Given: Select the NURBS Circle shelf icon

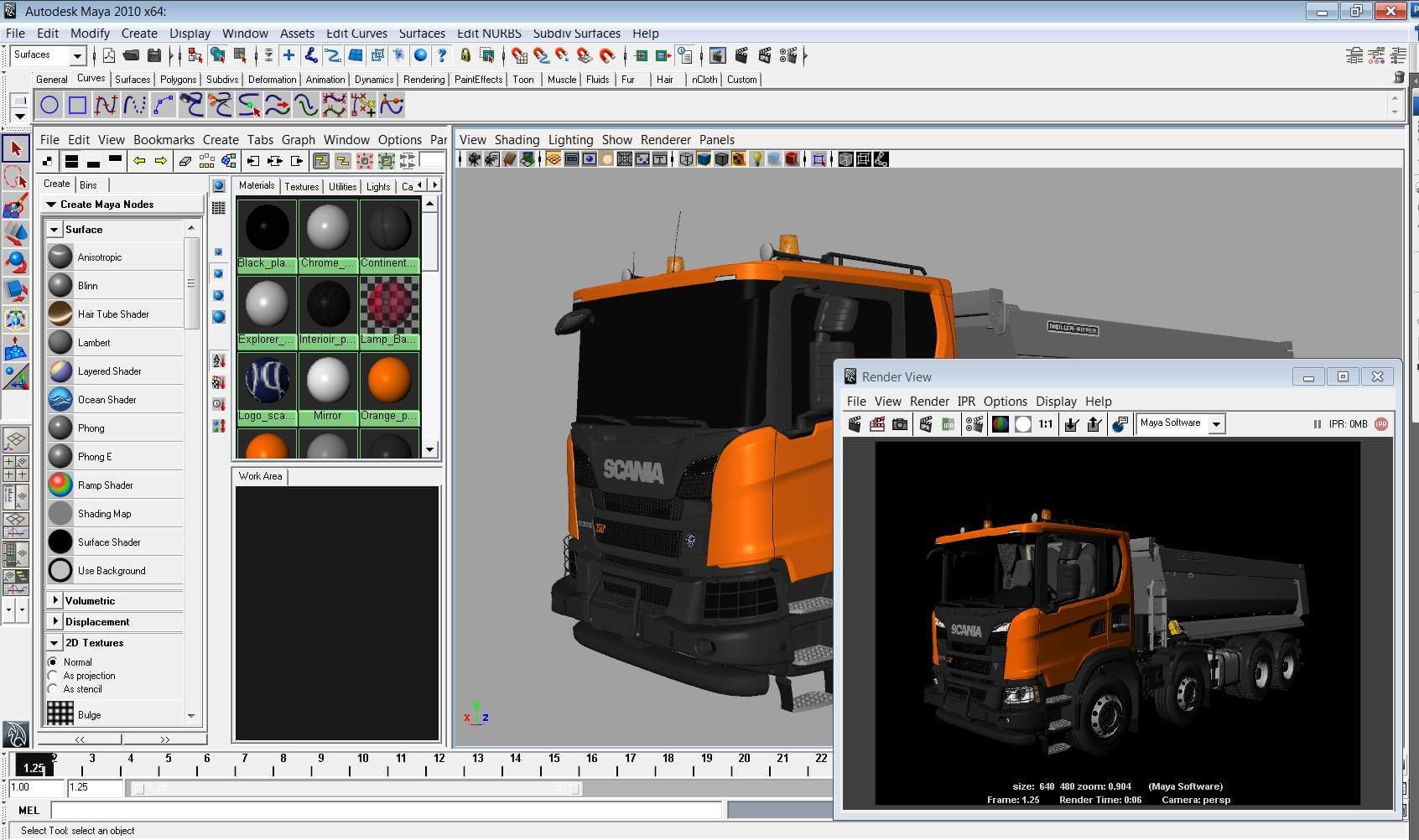Looking at the screenshot, I should [49, 105].
